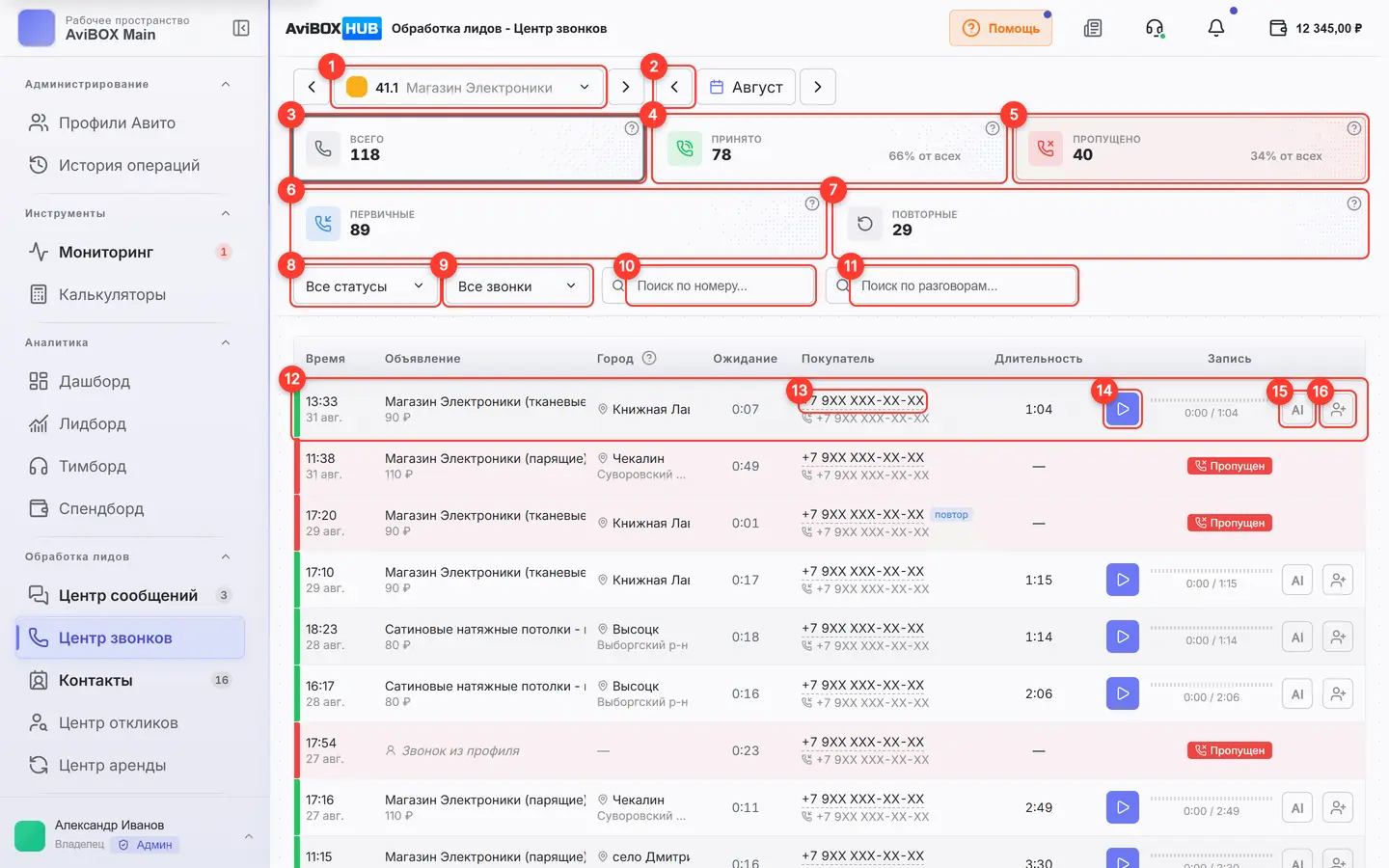Add contact from the 17:16 call

point(1339,808)
